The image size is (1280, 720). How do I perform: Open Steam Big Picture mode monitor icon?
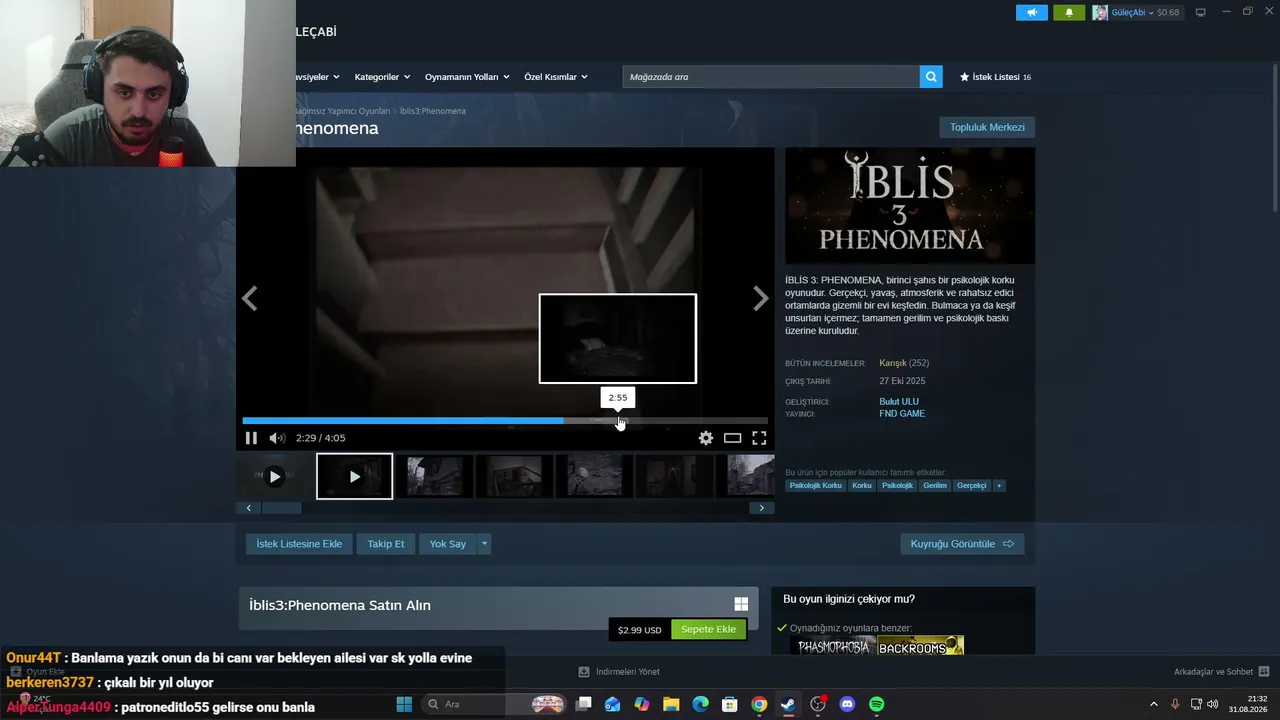(1201, 13)
